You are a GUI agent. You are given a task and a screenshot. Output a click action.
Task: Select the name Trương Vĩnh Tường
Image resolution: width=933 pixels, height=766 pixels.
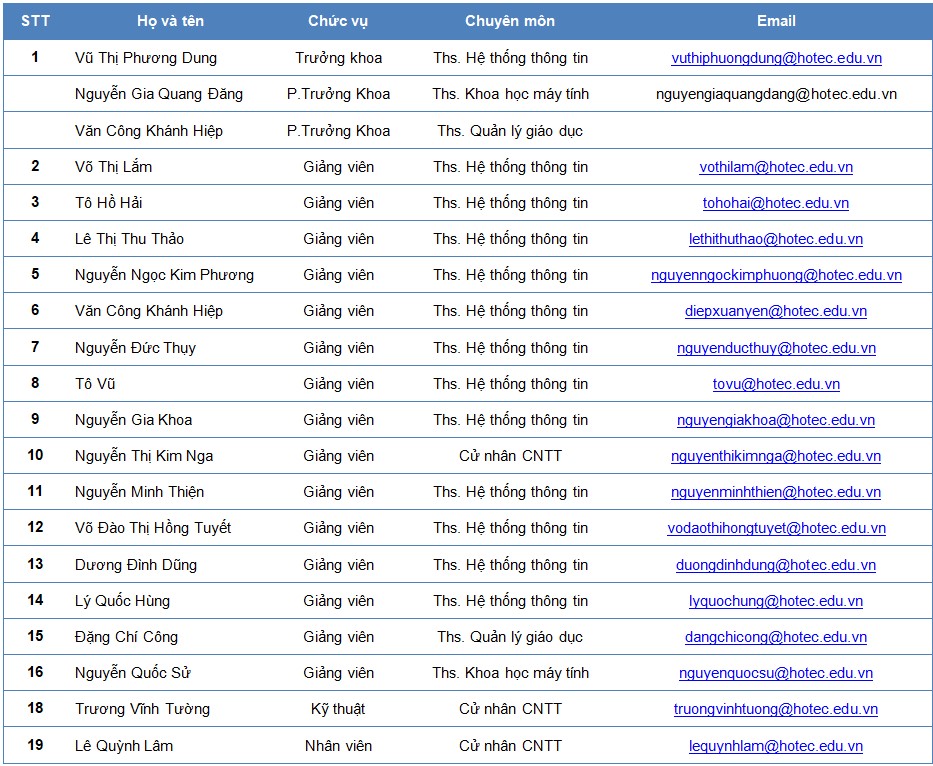coord(142,709)
